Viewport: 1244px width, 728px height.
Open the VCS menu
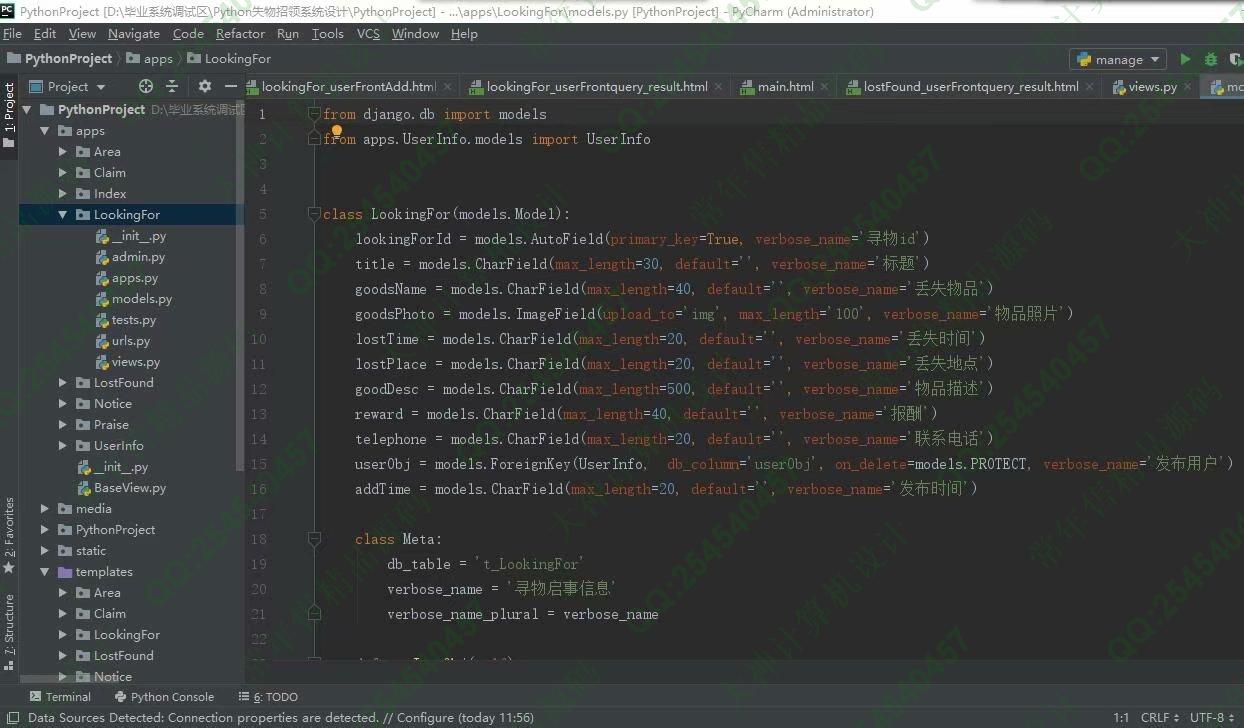368,34
